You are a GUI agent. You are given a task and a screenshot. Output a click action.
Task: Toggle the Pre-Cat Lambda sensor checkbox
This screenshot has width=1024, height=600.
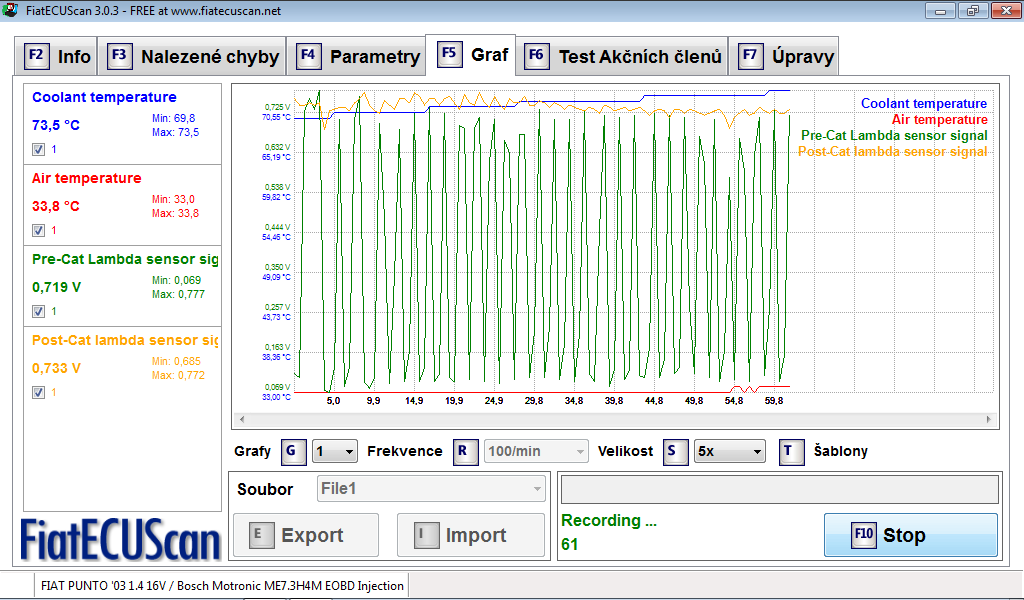[x=39, y=311]
